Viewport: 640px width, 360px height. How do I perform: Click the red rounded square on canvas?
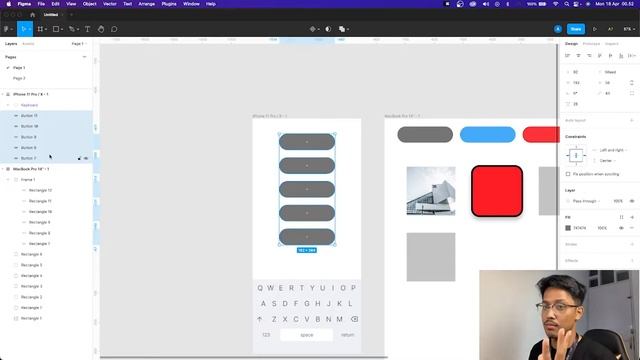pyautogui.click(x=497, y=191)
